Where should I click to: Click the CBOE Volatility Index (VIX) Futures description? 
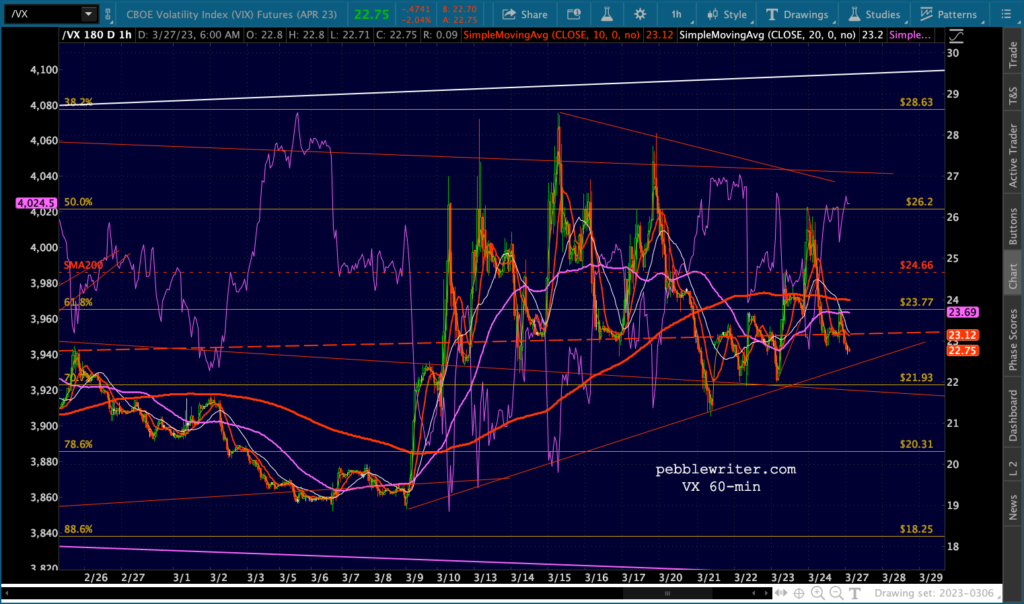point(231,14)
